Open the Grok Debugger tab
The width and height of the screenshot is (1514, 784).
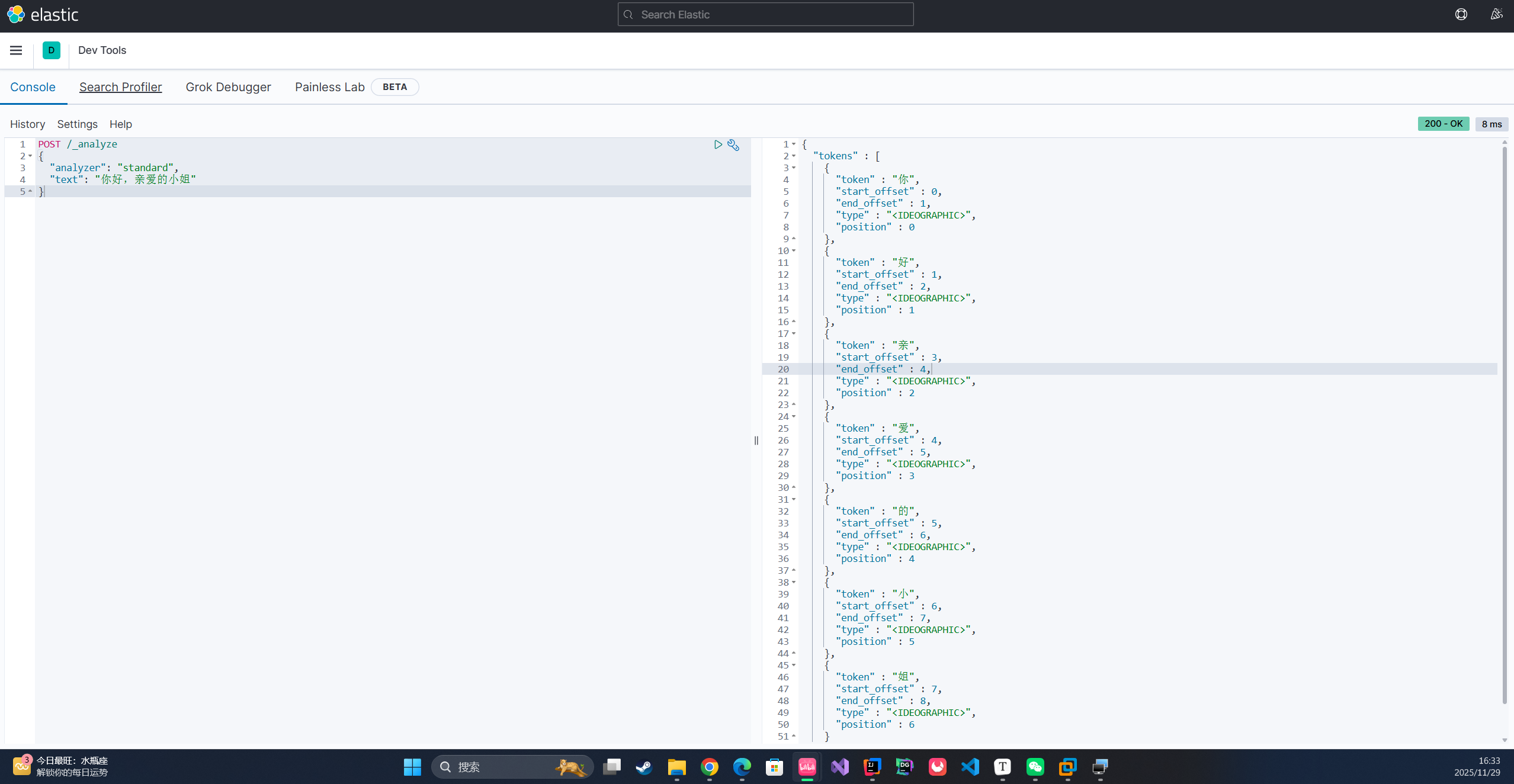point(228,86)
